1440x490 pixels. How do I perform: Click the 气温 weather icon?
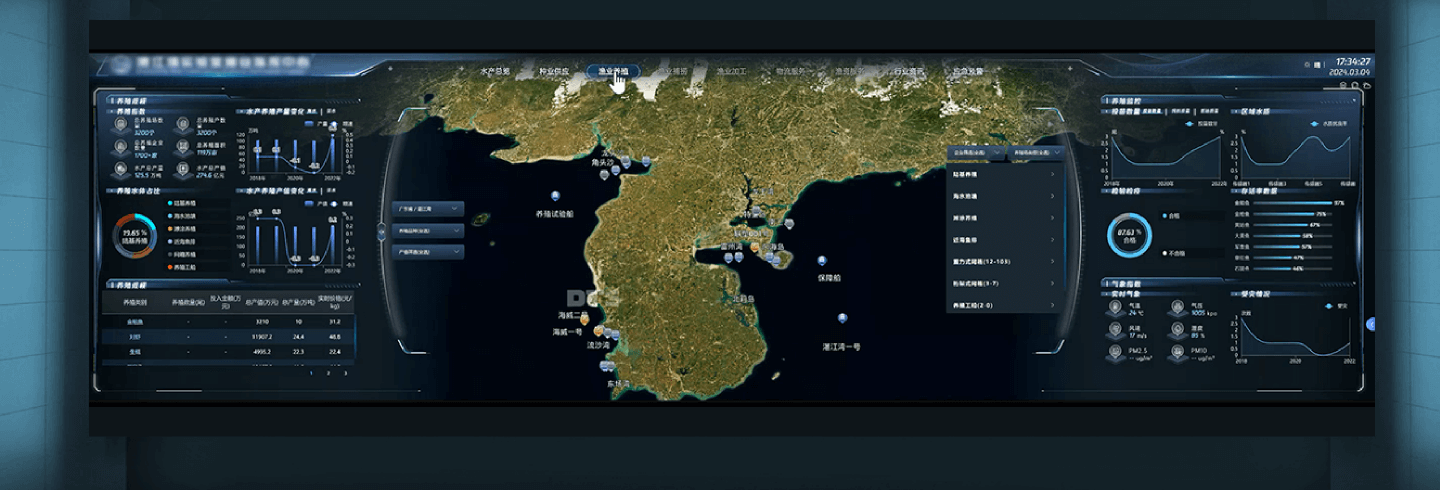click(x=1116, y=307)
